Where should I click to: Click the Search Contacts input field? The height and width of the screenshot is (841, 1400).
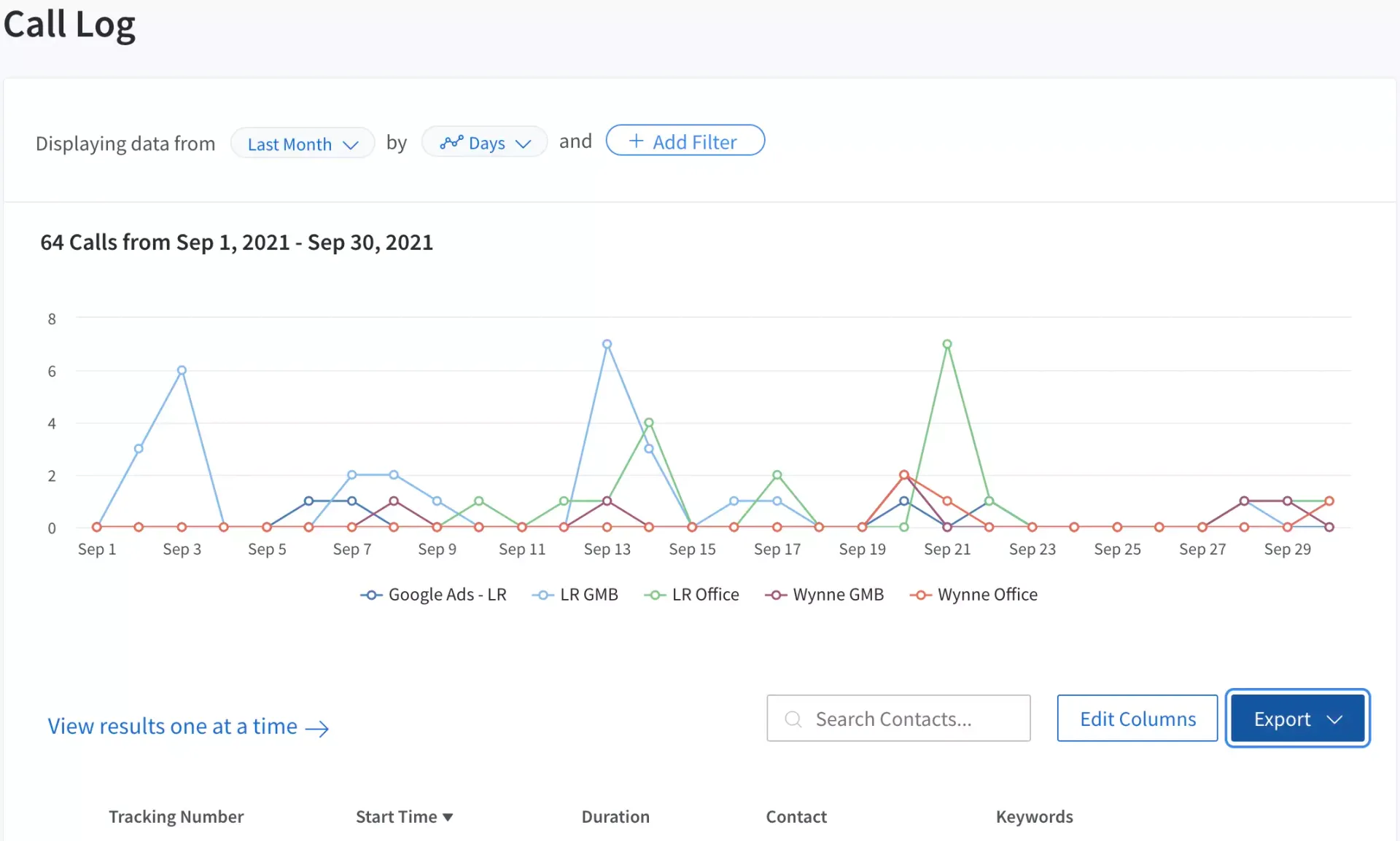click(x=898, y=717)
